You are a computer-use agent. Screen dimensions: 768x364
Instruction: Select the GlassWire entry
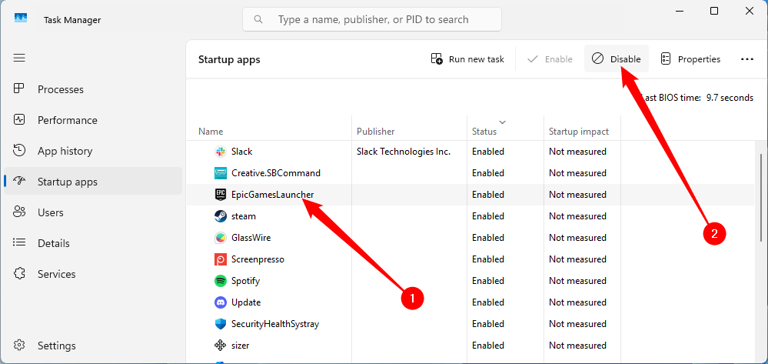click(x=251, y=238)
